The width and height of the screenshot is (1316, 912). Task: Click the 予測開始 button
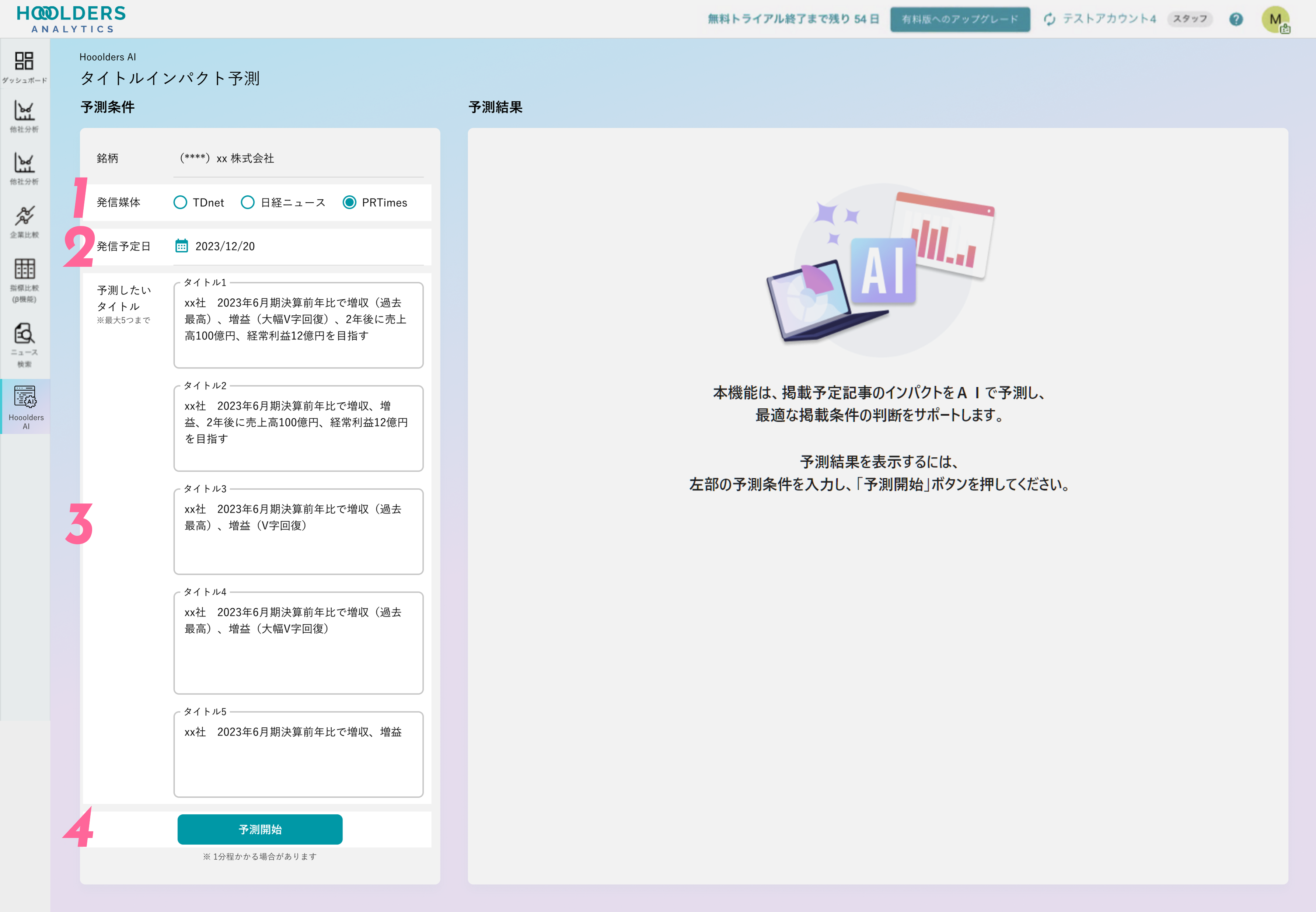point(260,829)
